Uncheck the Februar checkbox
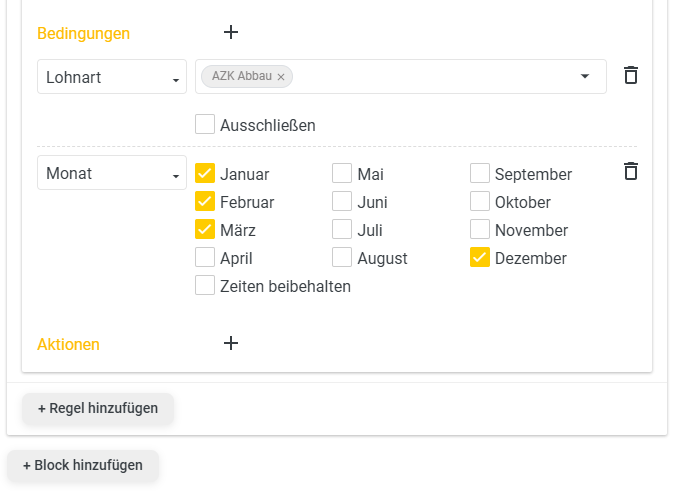 point(205,201)
